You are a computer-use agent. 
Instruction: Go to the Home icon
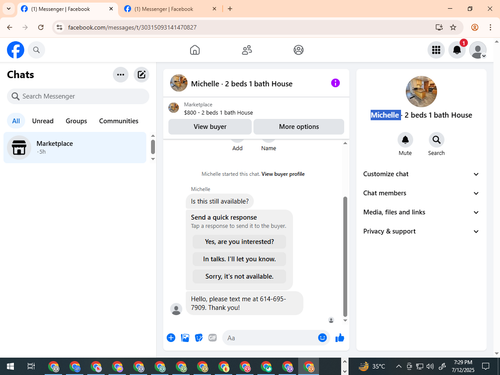tap(195, 50)
